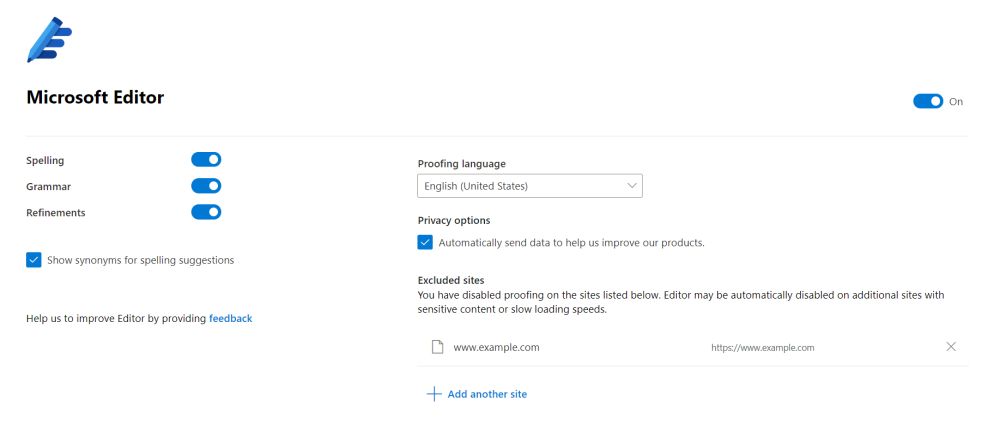Toggle the Refinements switch

[x=206, y=212]
